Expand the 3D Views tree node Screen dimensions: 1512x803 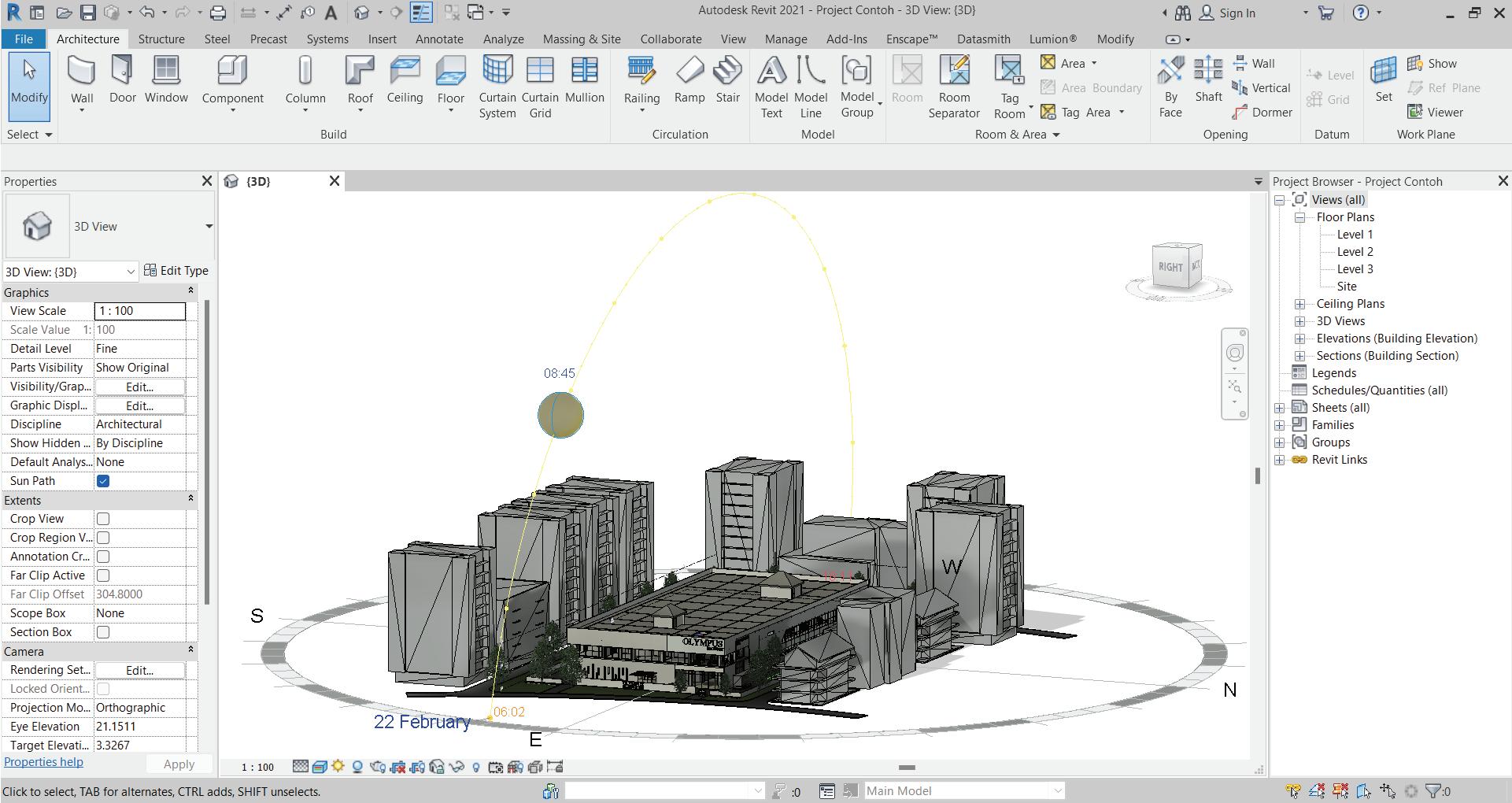(x=1300, y=321)
